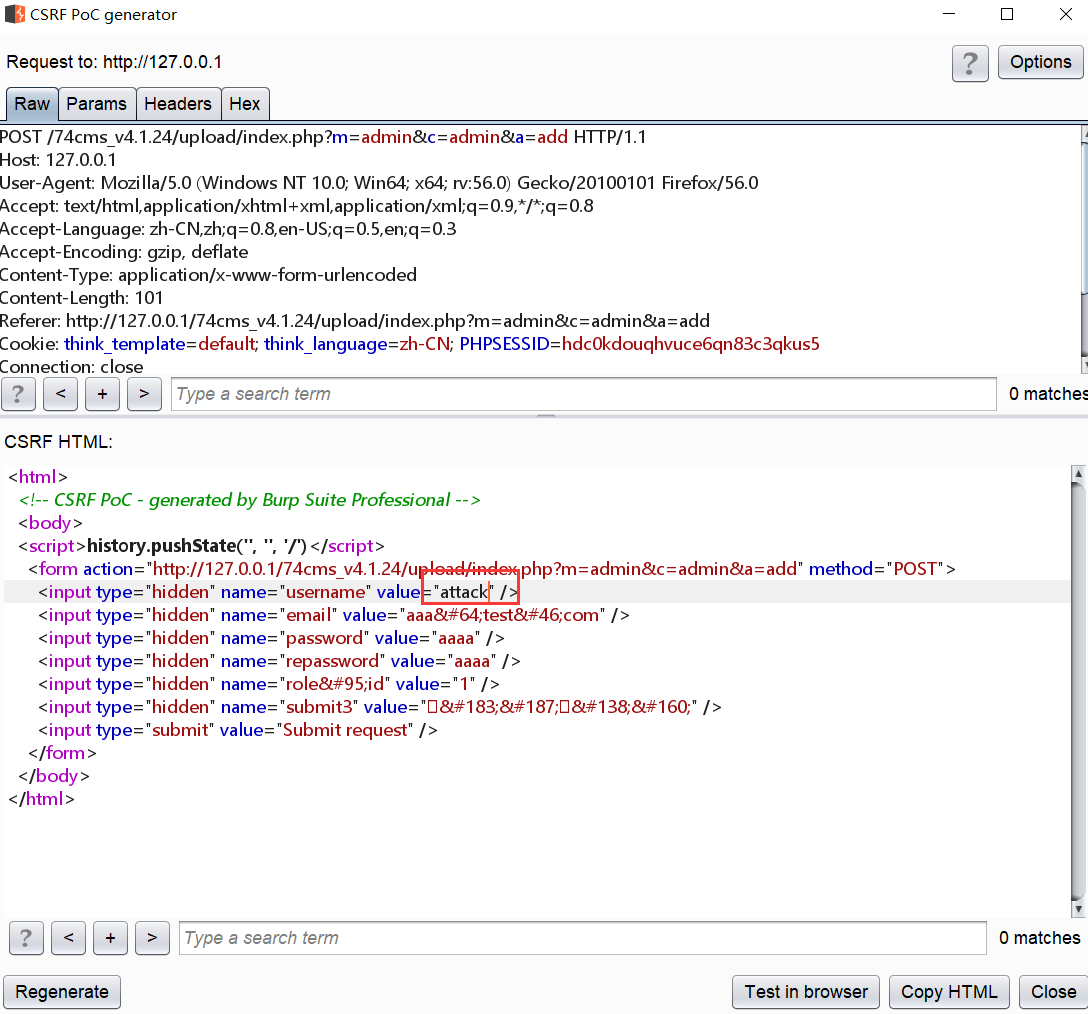
Task: Focus the CSRF HTML search field
Action: 583,938
